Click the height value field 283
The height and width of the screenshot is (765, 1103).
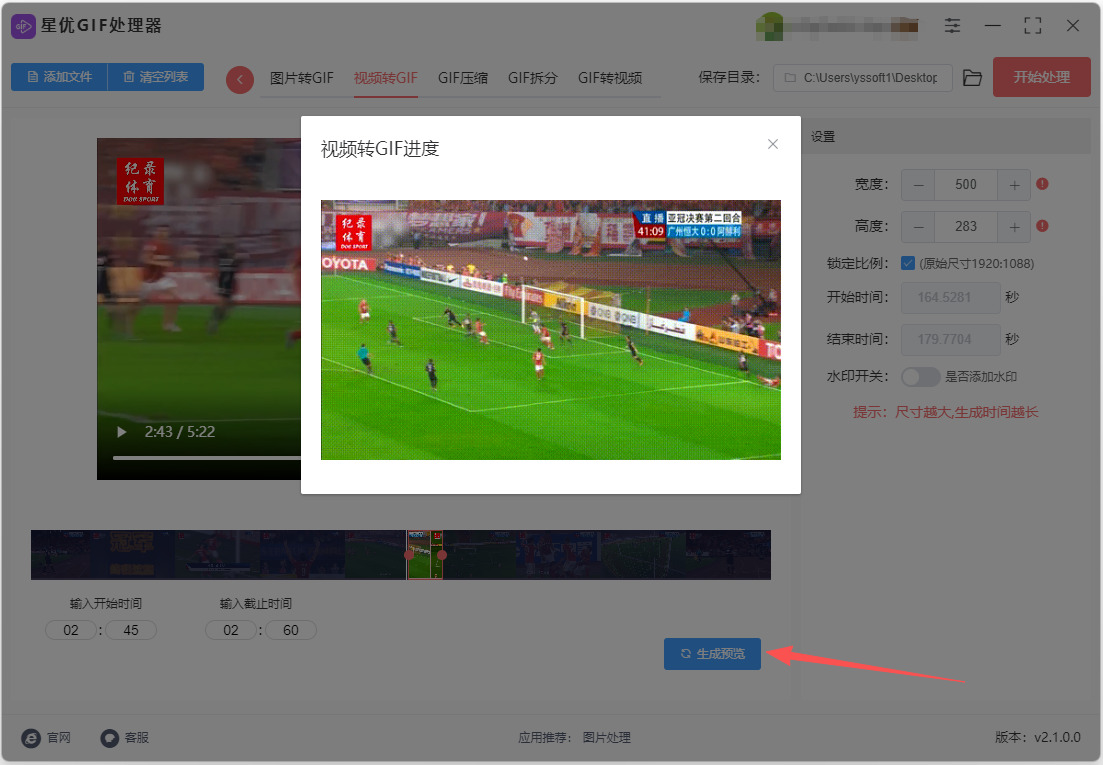[x=966, y=227]
